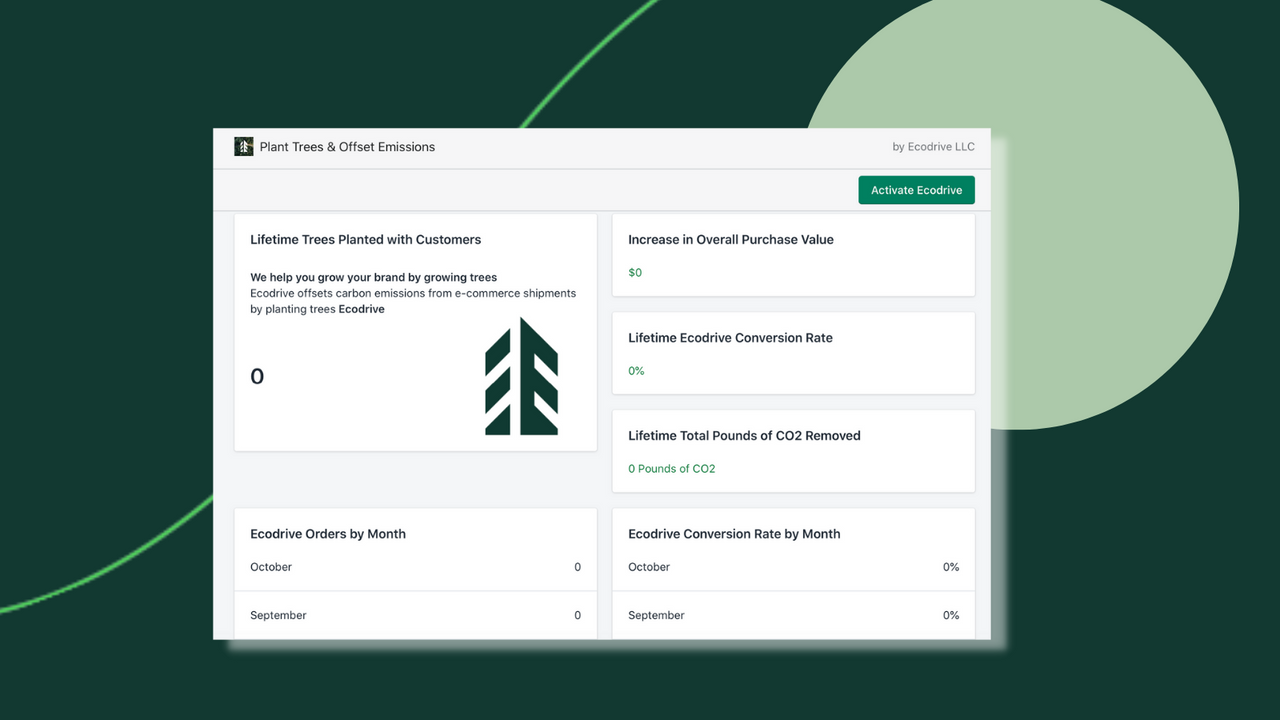Select the Plant Trees & Offset Emissions title
This screenshot has height=720, width=1280.
(347, 146)
